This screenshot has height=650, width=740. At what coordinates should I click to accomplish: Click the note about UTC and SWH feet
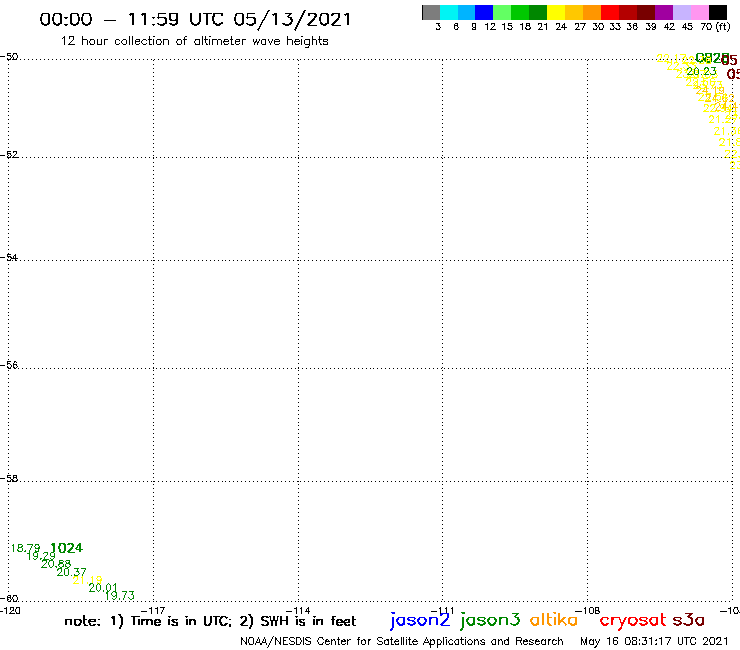(x=210, y=621)
